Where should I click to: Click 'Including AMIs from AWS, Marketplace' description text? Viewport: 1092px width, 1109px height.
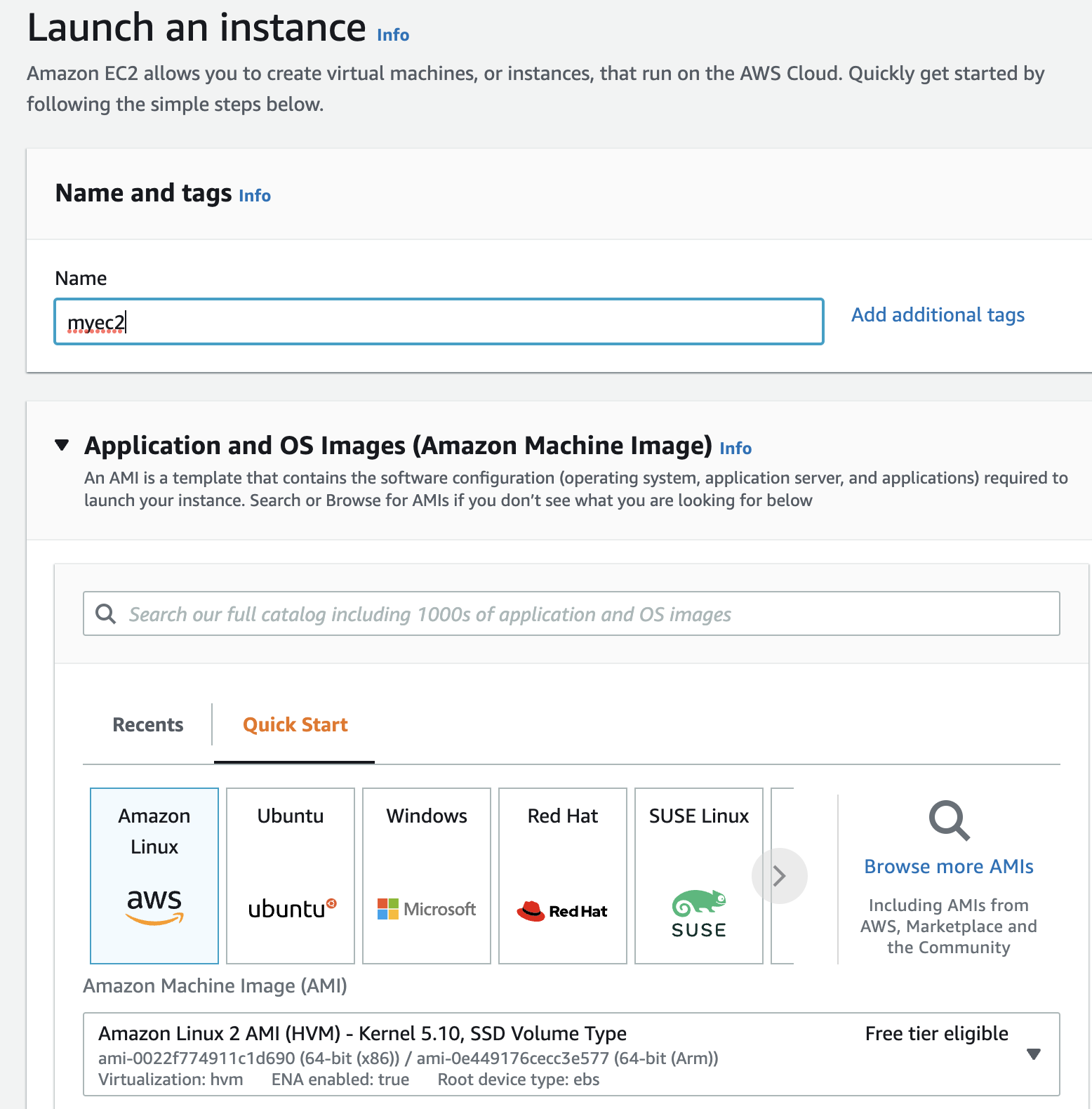949,926
